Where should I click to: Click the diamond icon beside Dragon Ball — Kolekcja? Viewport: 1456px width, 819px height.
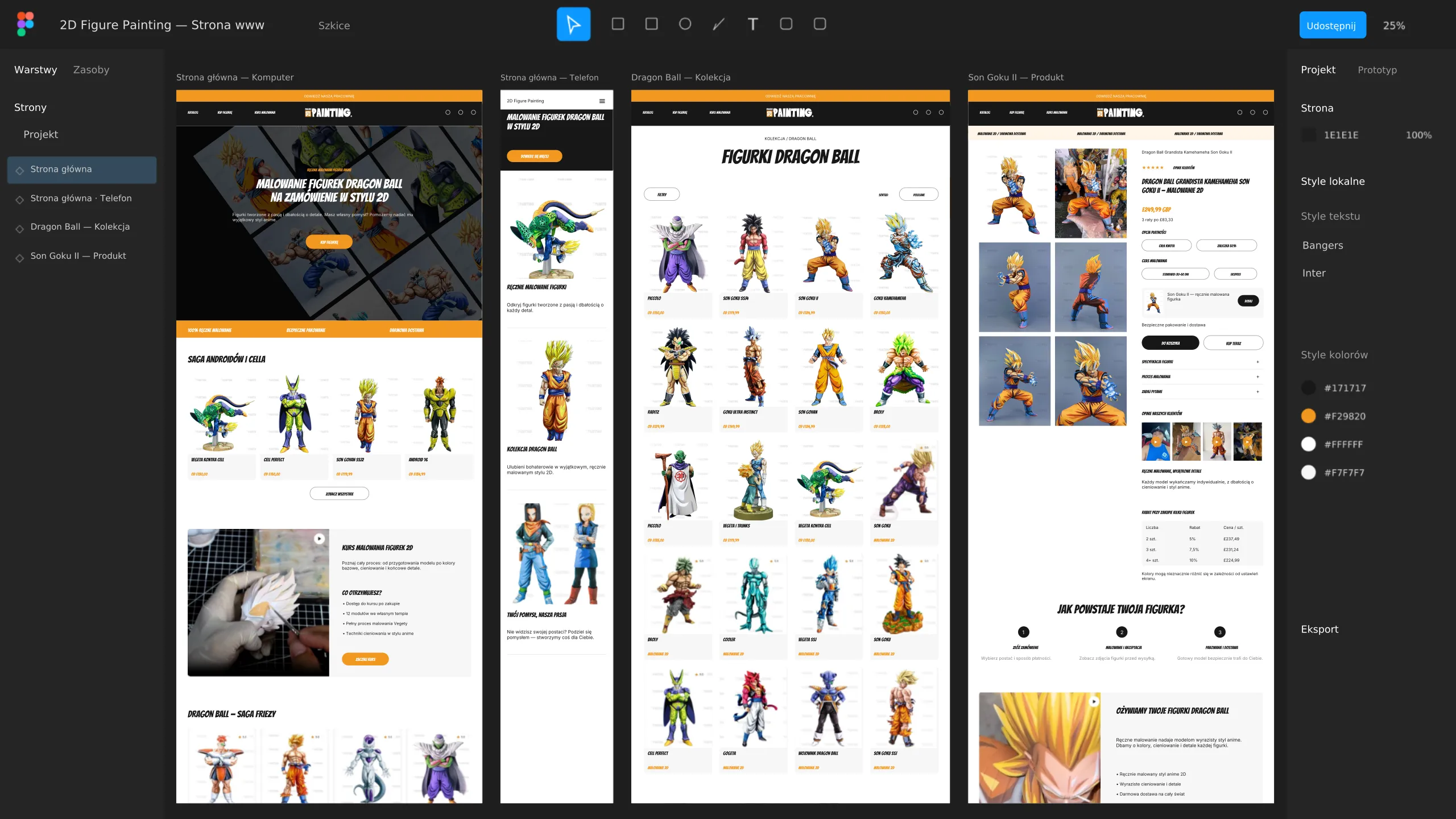point(20,228)
